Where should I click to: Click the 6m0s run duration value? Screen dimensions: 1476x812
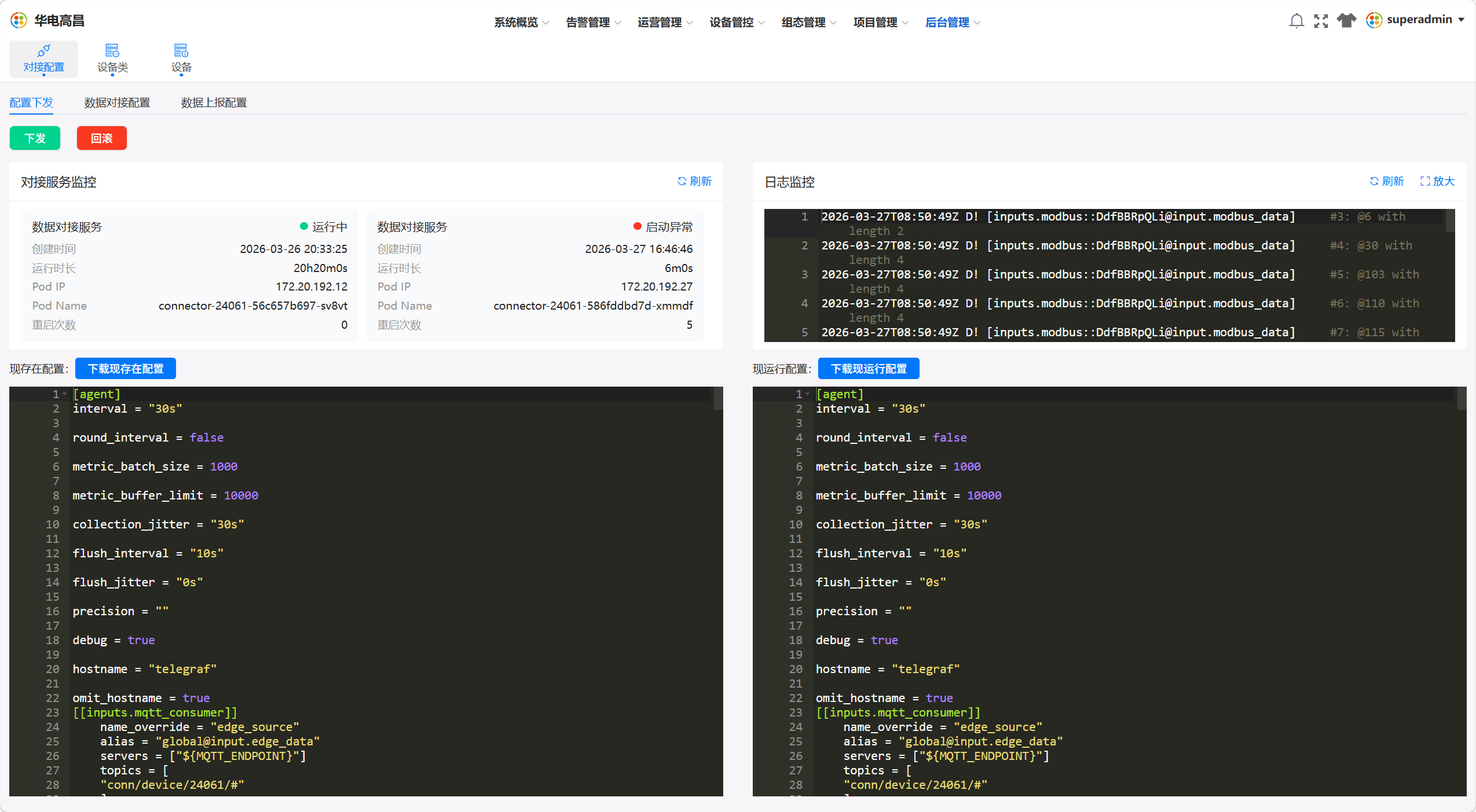tap(679, 268)
